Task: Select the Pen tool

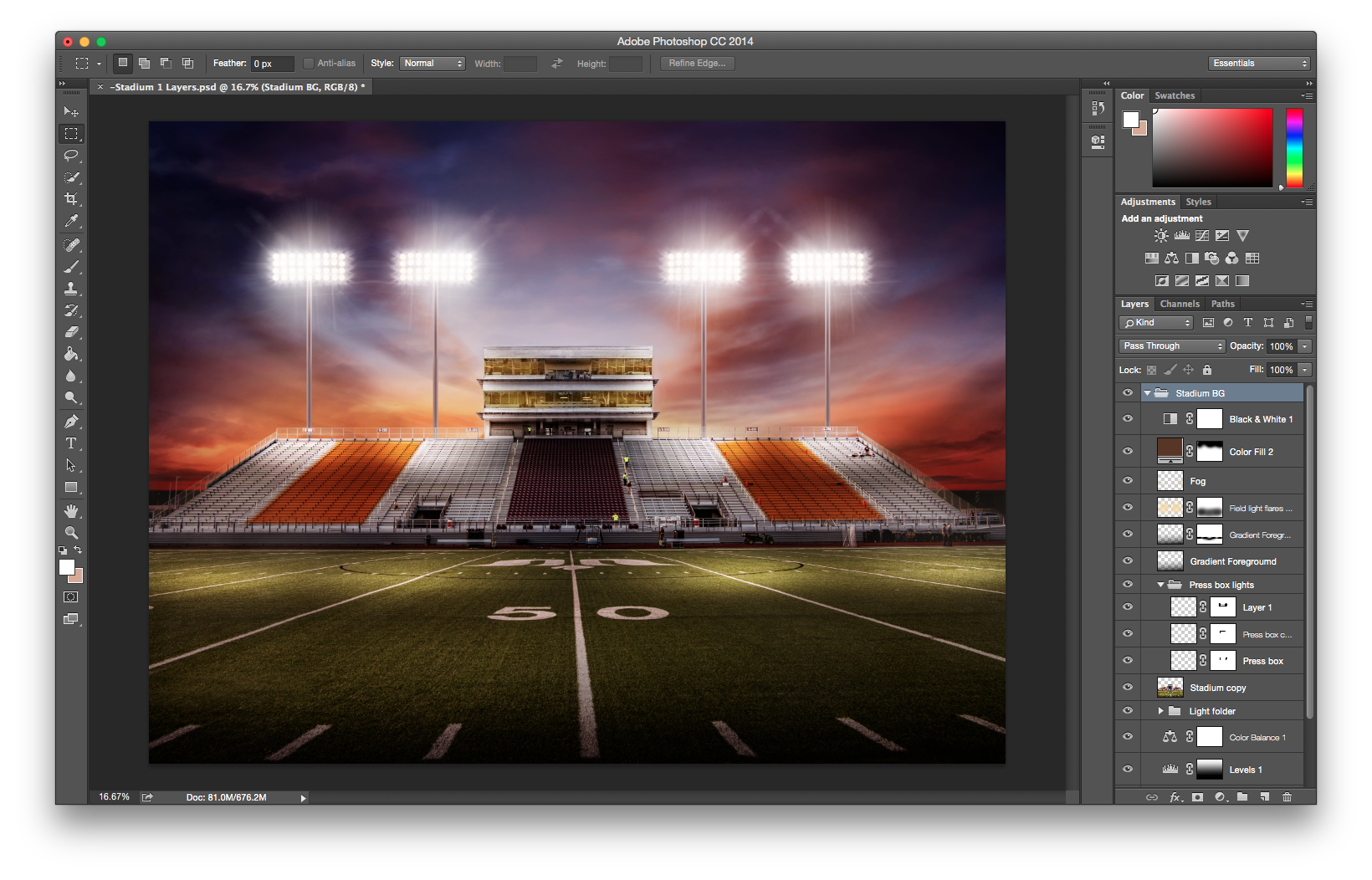Action: tap(71, 422)
